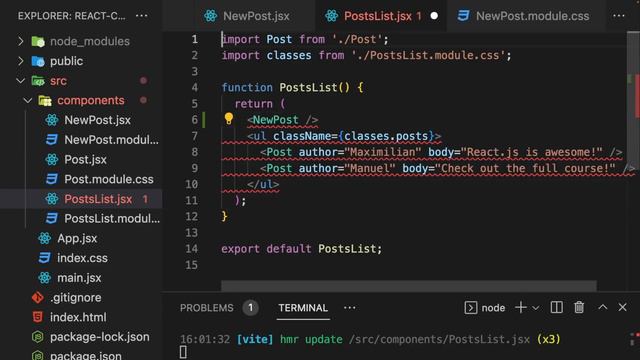The image size is (640, 360).
Task: Collapse the src folder chevron
Action: tap(21, 81)
